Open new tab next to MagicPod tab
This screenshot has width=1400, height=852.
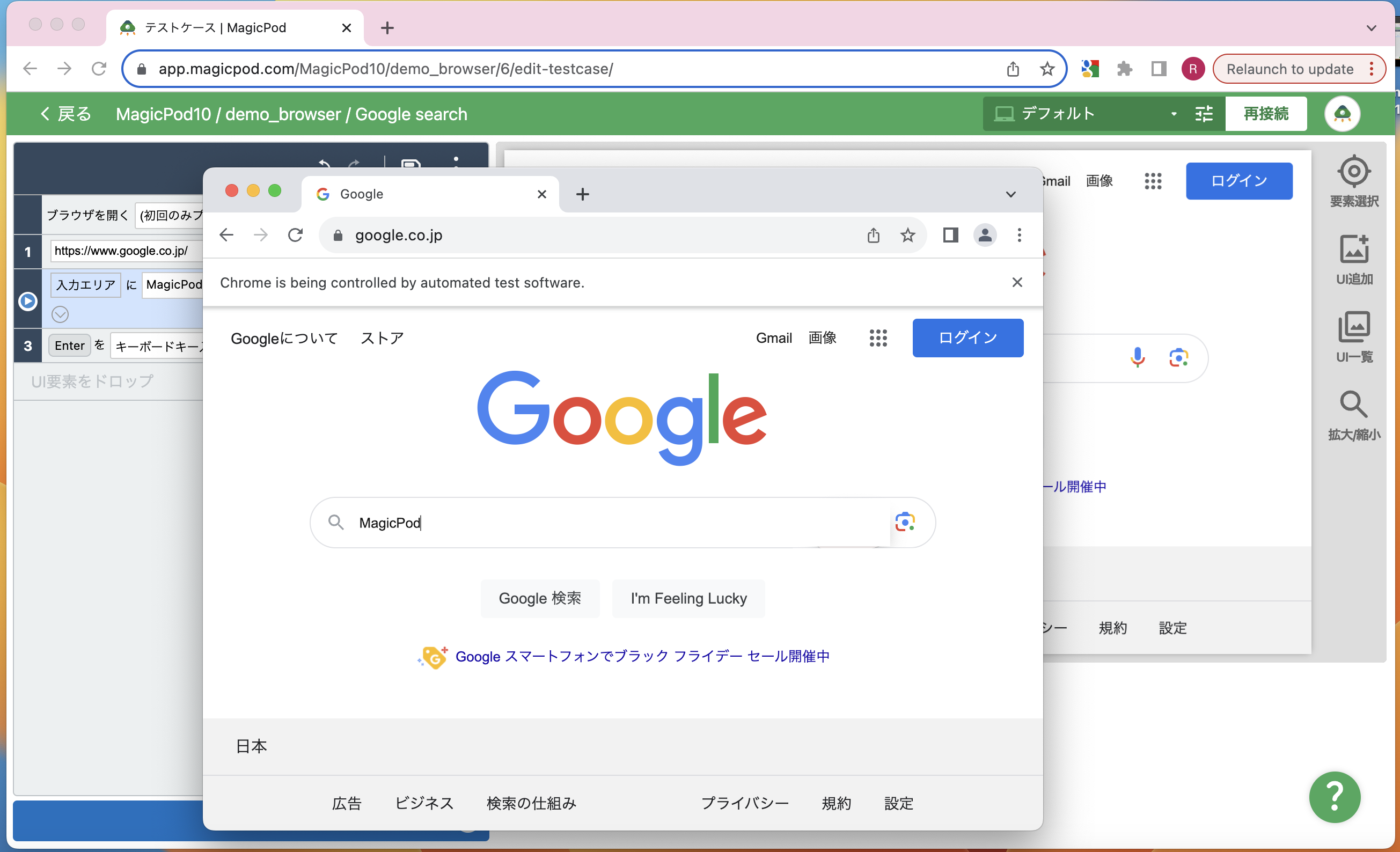[x=387, y=28]
